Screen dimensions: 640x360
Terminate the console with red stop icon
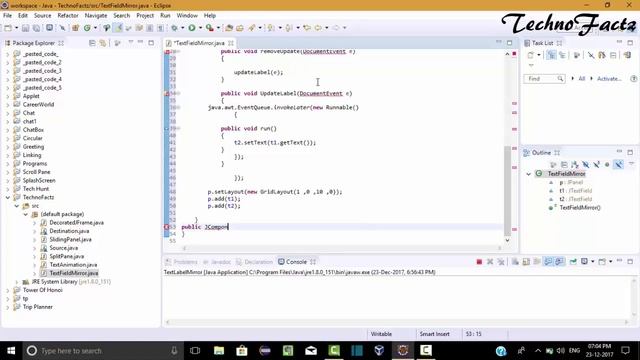(x=479, y=262)
